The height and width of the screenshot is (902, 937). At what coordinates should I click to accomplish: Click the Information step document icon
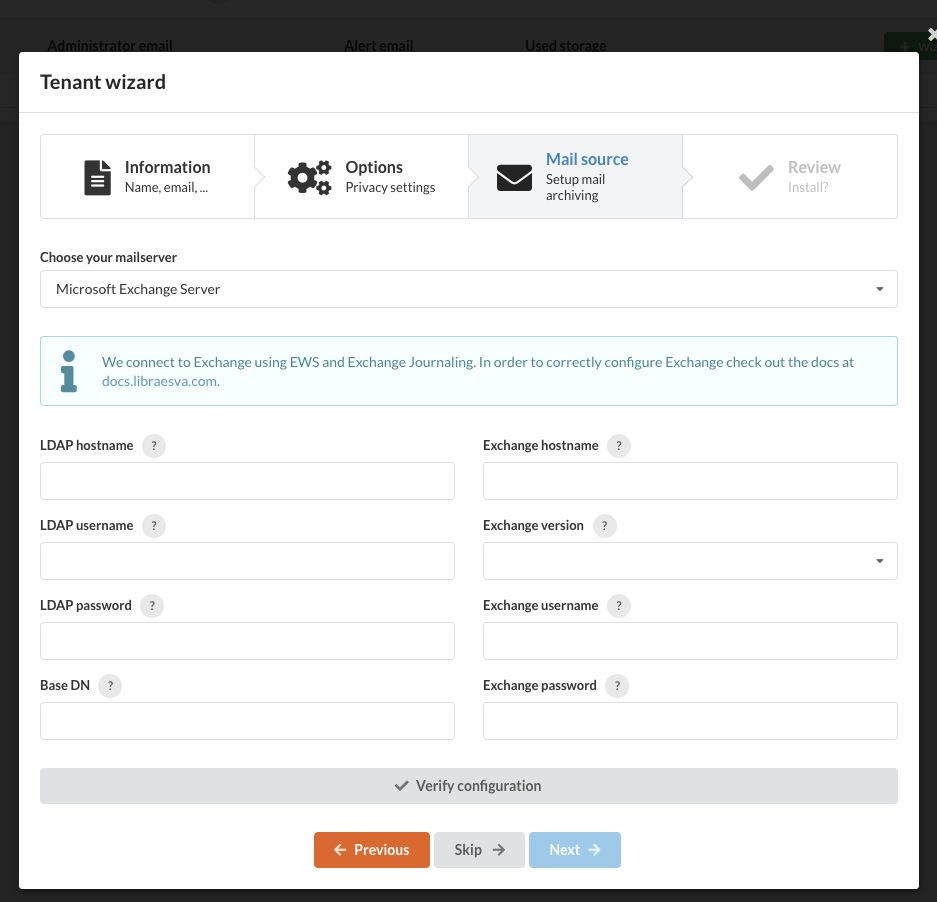coord(97,177)
